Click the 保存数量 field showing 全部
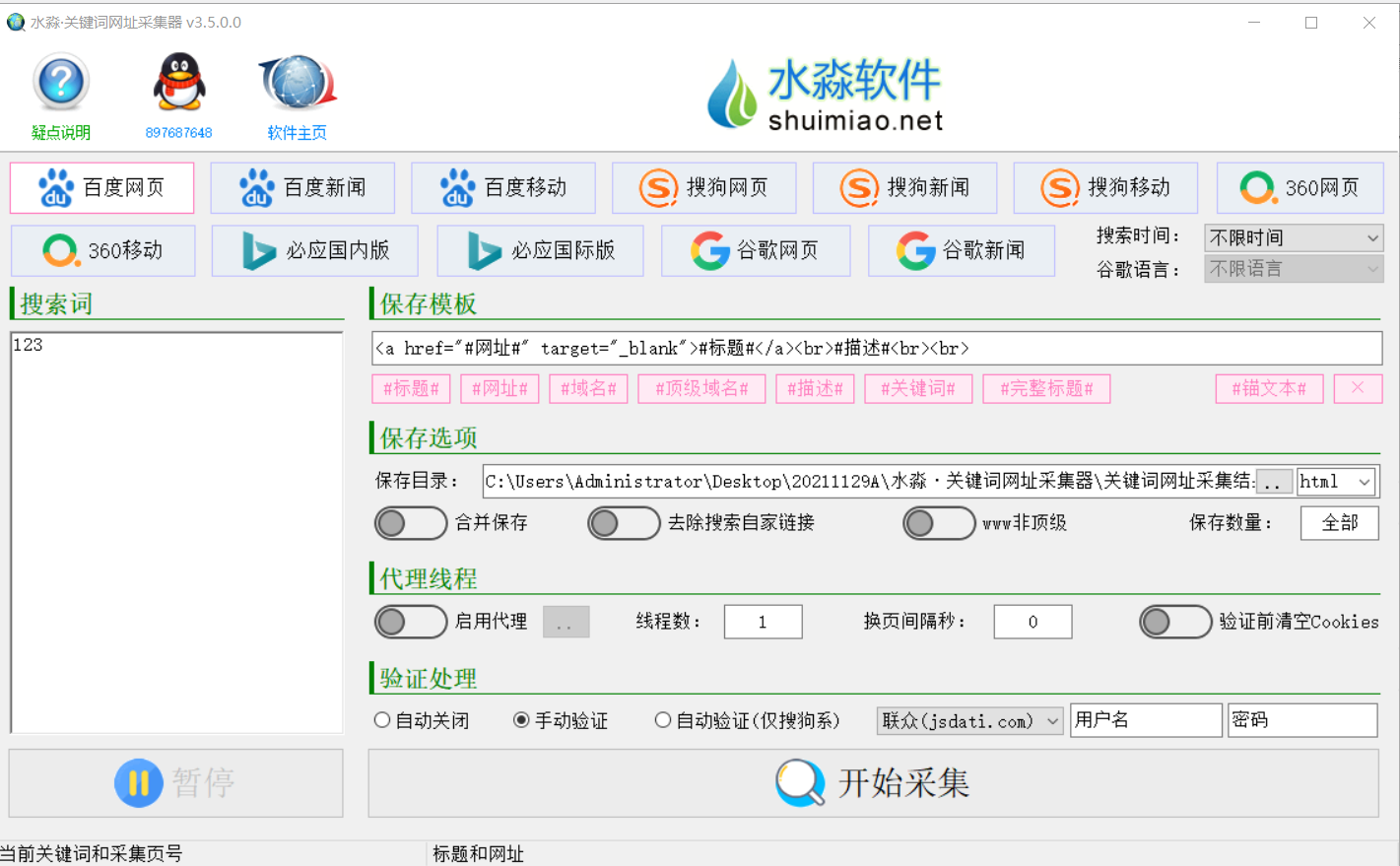The image size is (1400, 866). point(1339,523)
